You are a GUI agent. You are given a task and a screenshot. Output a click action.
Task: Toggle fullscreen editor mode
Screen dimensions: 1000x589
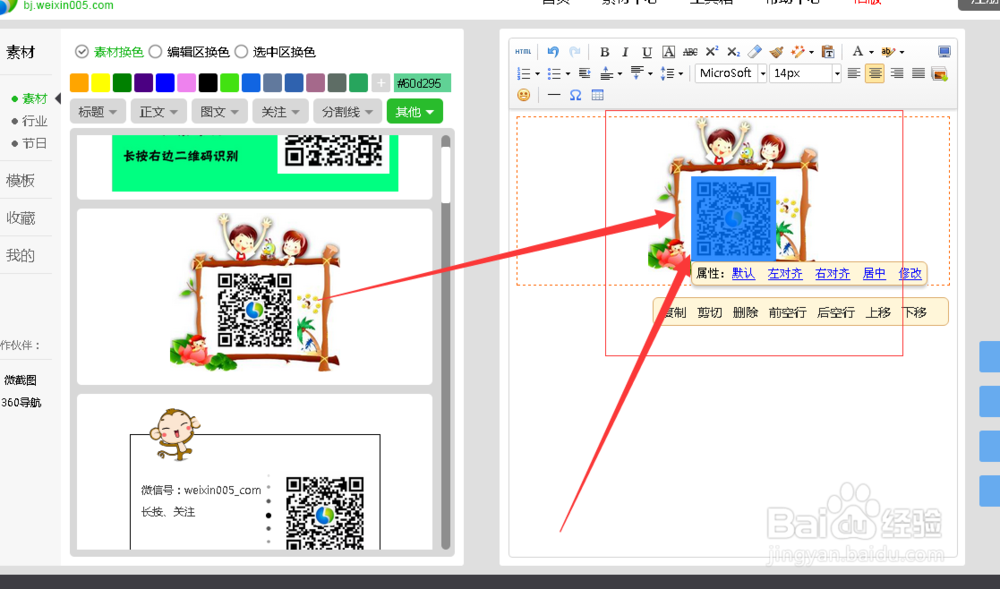tap(945, 52)
